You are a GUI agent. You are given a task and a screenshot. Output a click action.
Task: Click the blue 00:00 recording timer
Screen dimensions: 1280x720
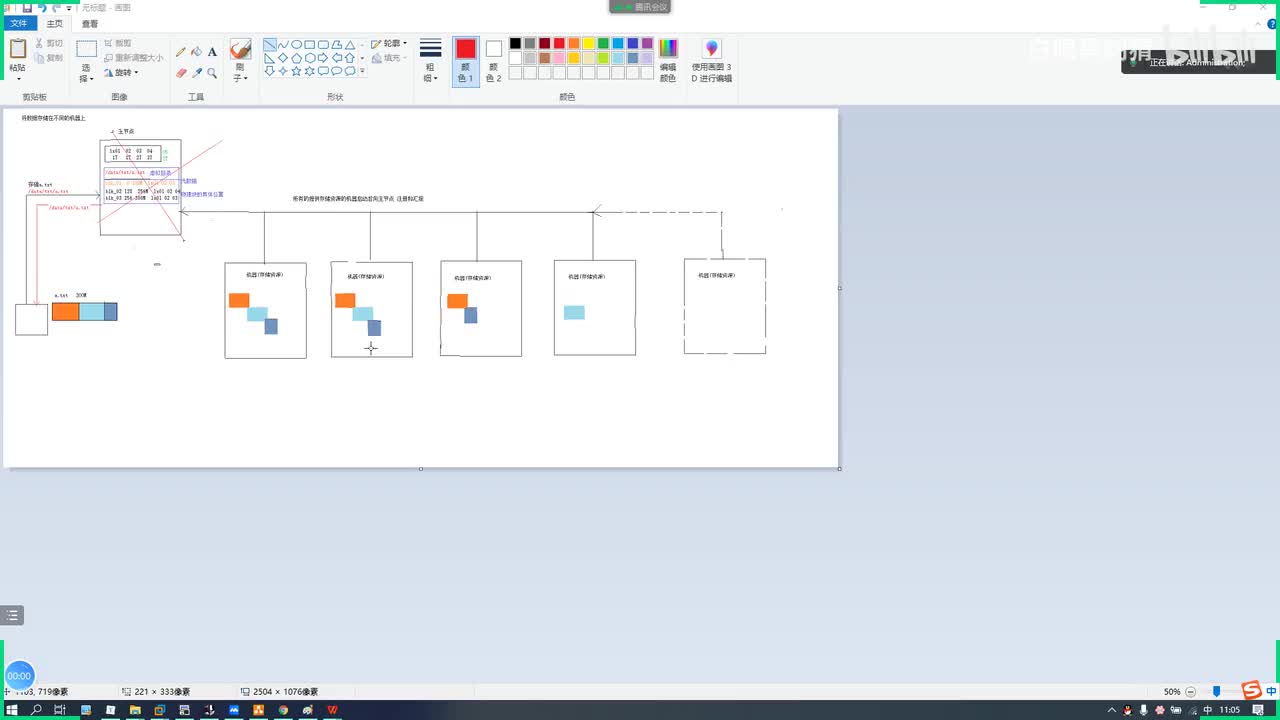click(19, 676)
